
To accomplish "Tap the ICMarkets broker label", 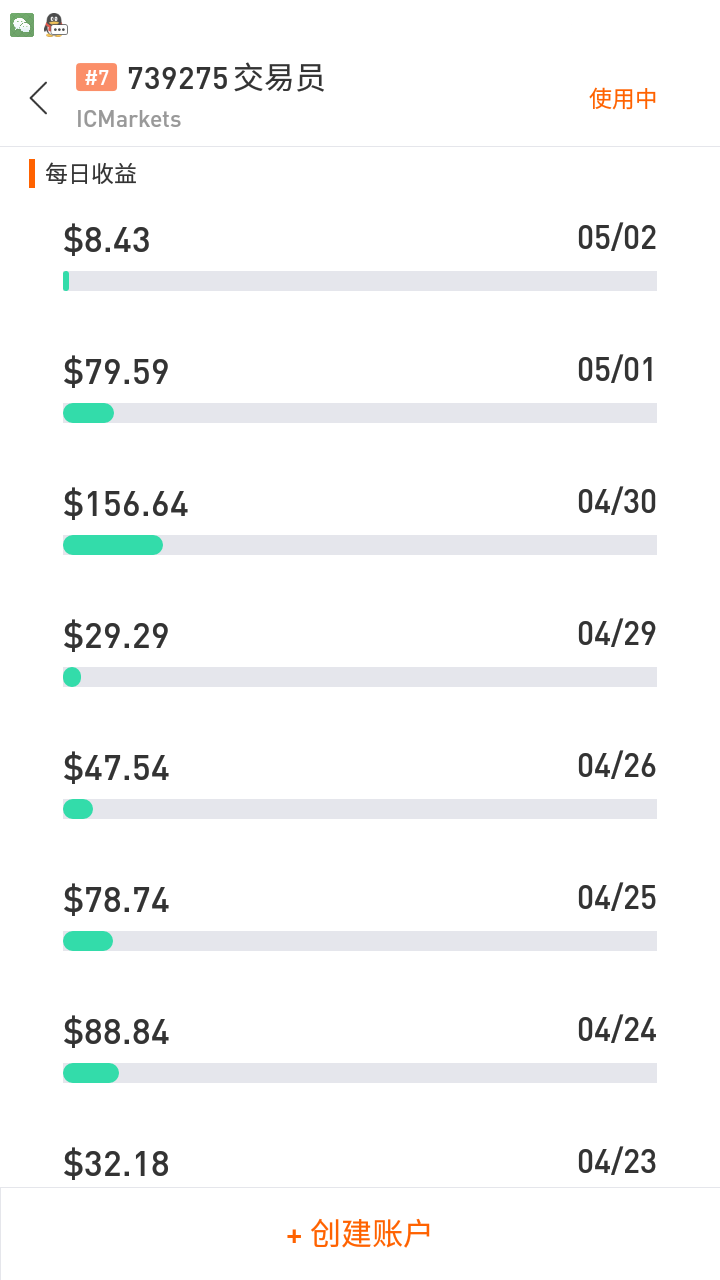I will (x=129, y=119).
